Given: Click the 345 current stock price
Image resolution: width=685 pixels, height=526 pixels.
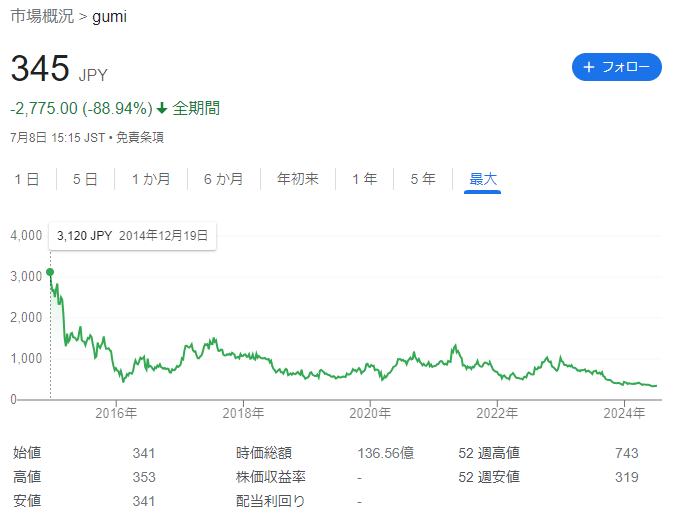Looking at the screenshot, I should [40, 69].
